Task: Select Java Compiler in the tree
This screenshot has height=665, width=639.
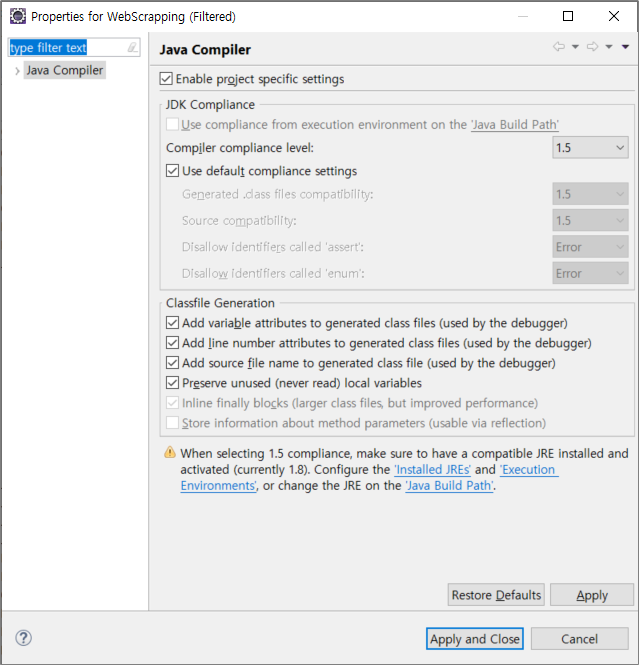Action: (64, 70)
